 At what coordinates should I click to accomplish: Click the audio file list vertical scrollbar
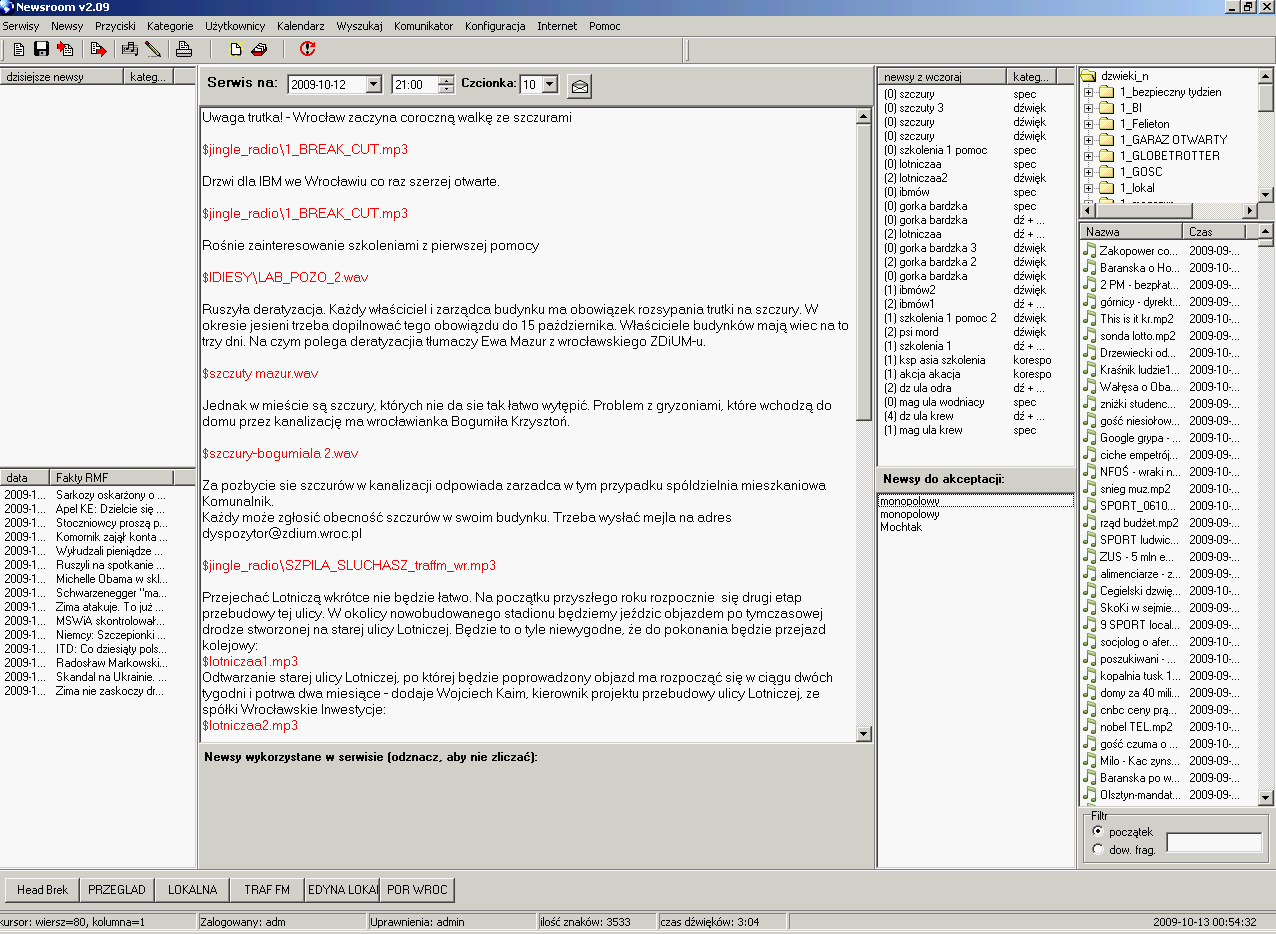(x=1266, y=515)
